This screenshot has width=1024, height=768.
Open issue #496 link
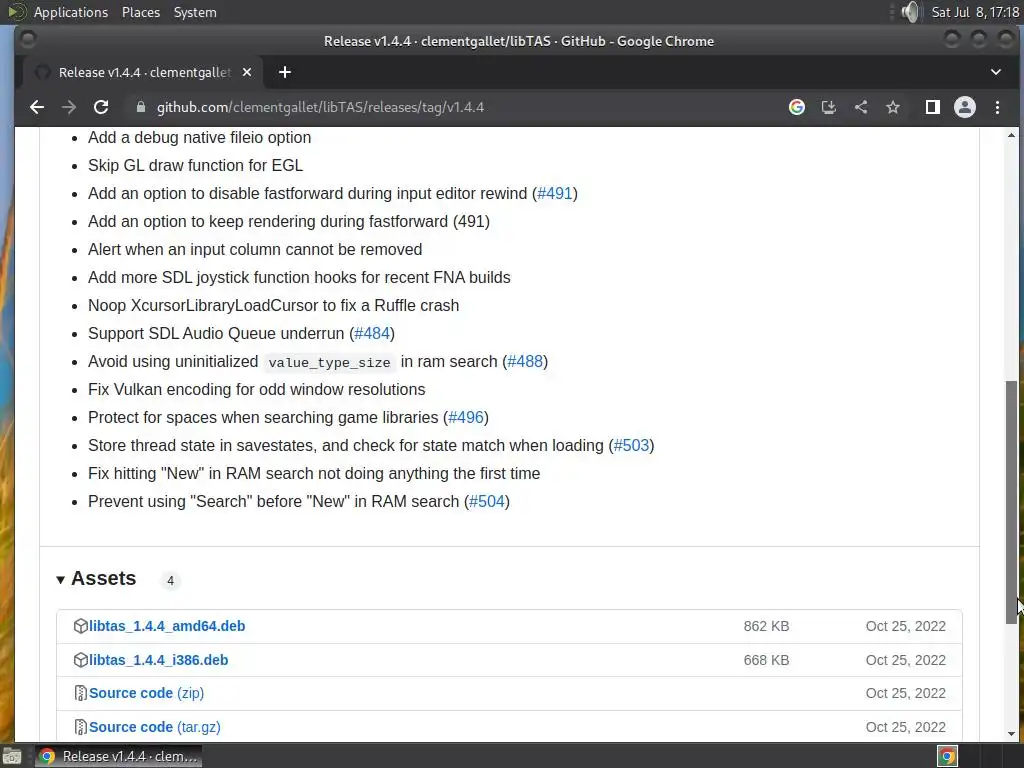pos(466,417)
